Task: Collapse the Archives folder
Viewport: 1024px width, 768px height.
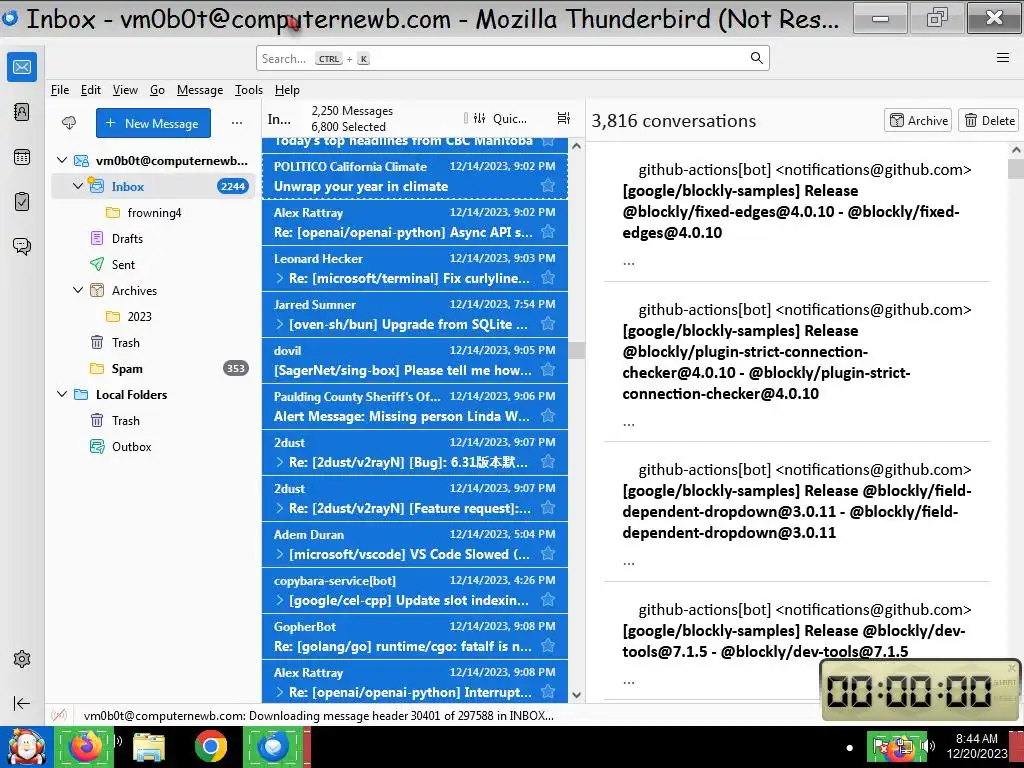Action: [x=78, y=290]
